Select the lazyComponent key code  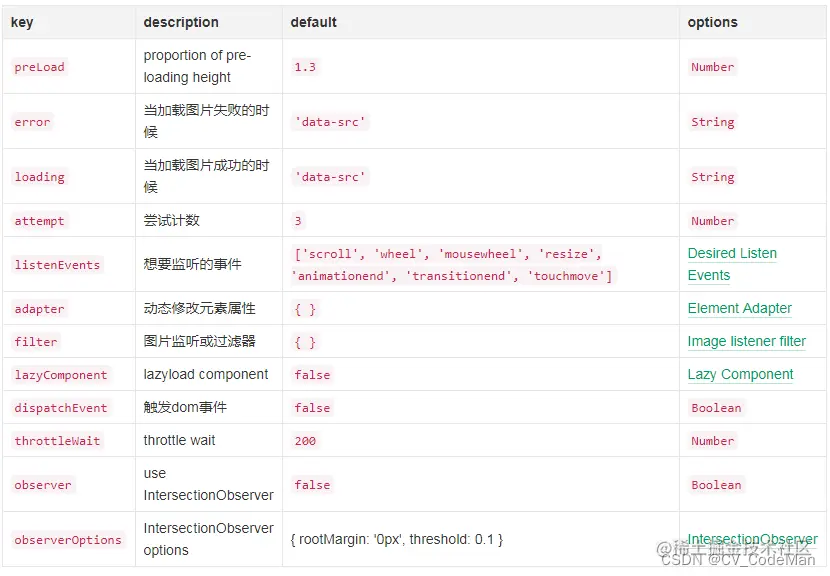[61, 375]
